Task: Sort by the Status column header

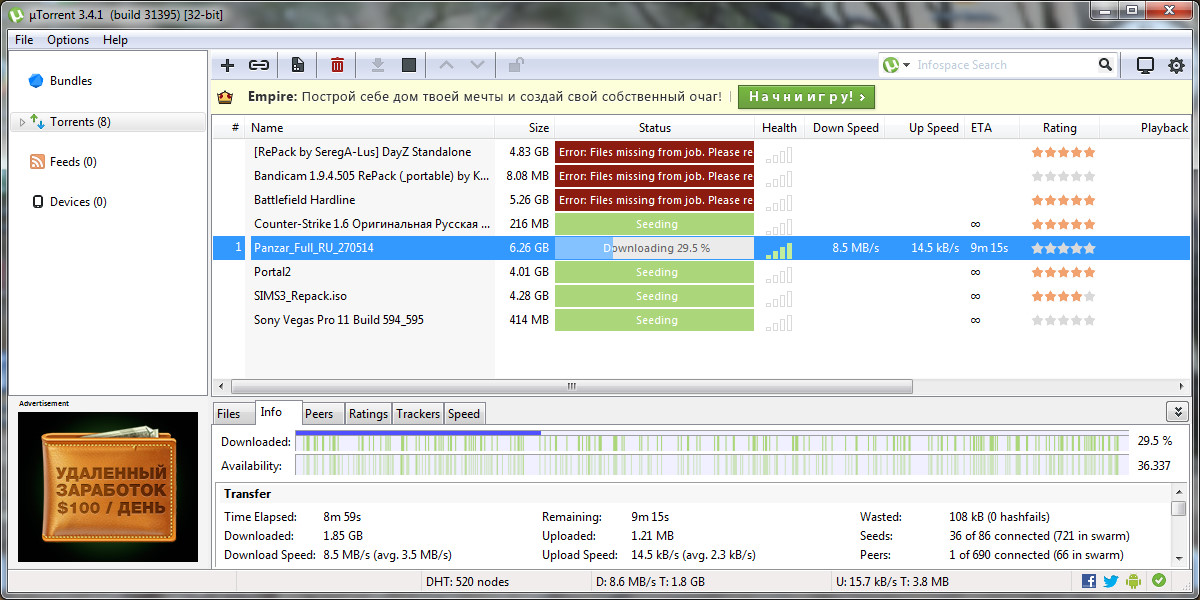Action: (x=655, y=128)
